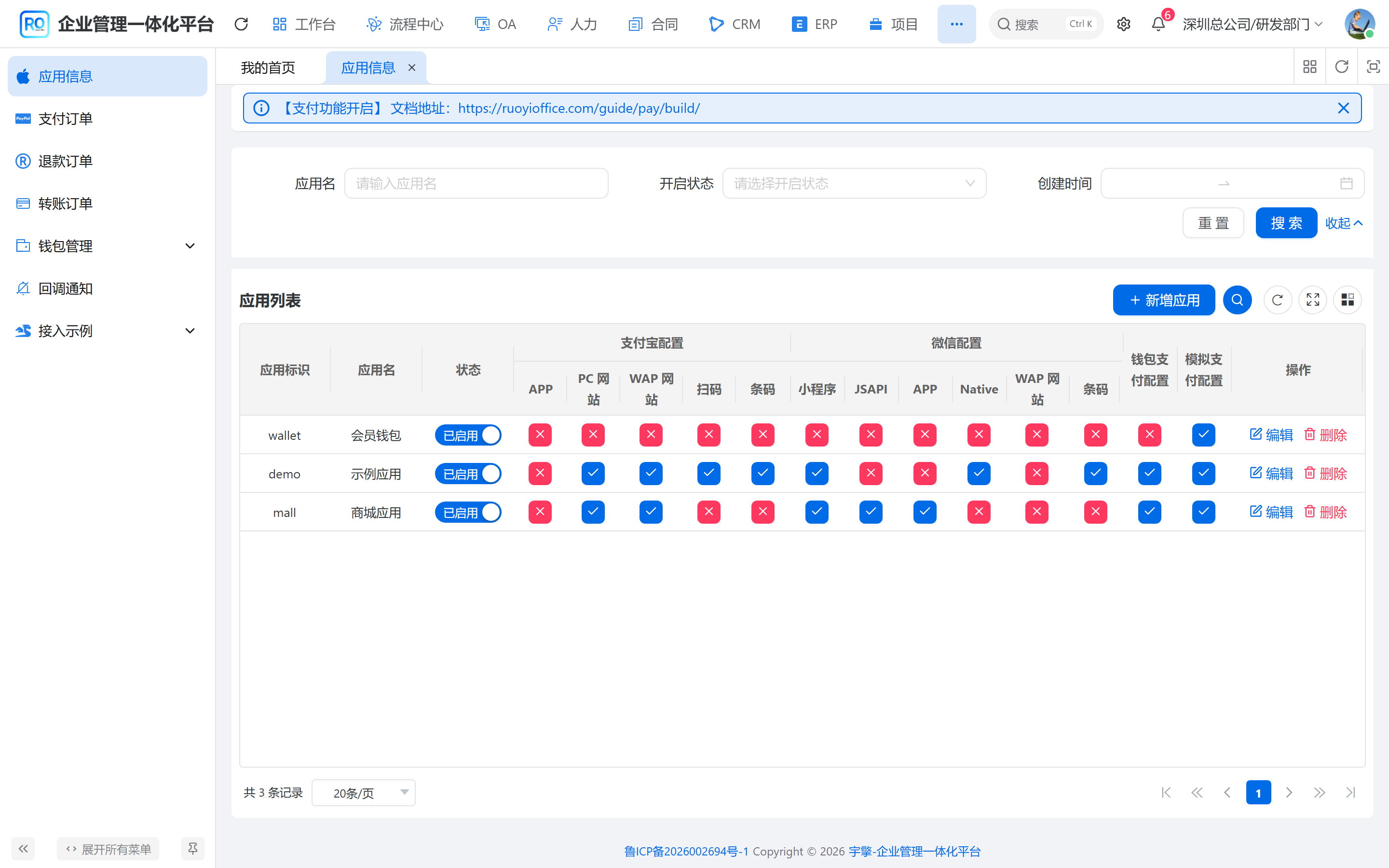Click the pin icon at sidebar bottom

[x=193, y=849]
